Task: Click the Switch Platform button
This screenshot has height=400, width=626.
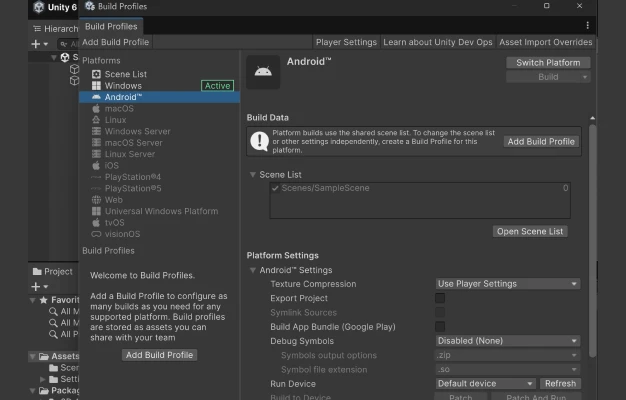Action: pos(548,63)
